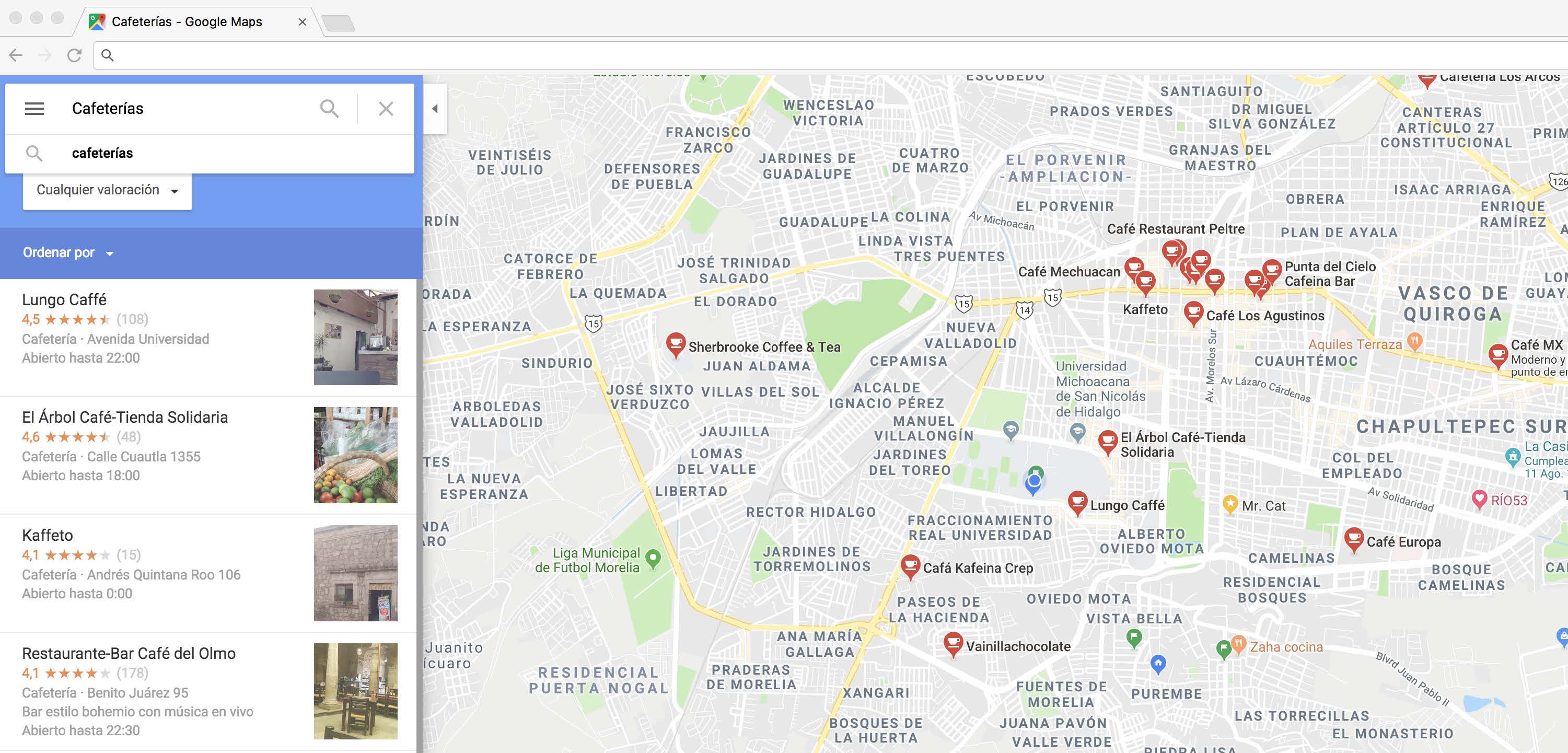This screenshot has height=753, width=1568.
Task: Click Liga Municipal de Futbol Morelia marker
Action: coord(653,558)
